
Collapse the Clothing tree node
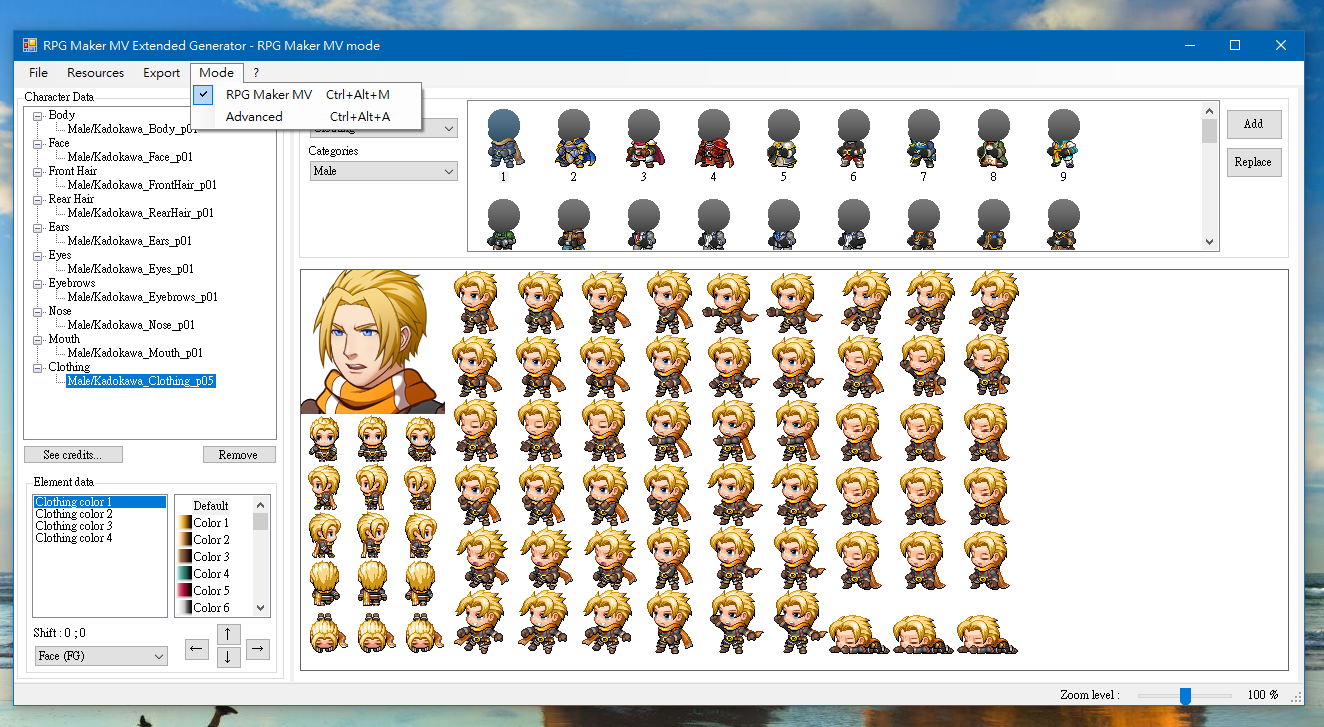point(37,367)
